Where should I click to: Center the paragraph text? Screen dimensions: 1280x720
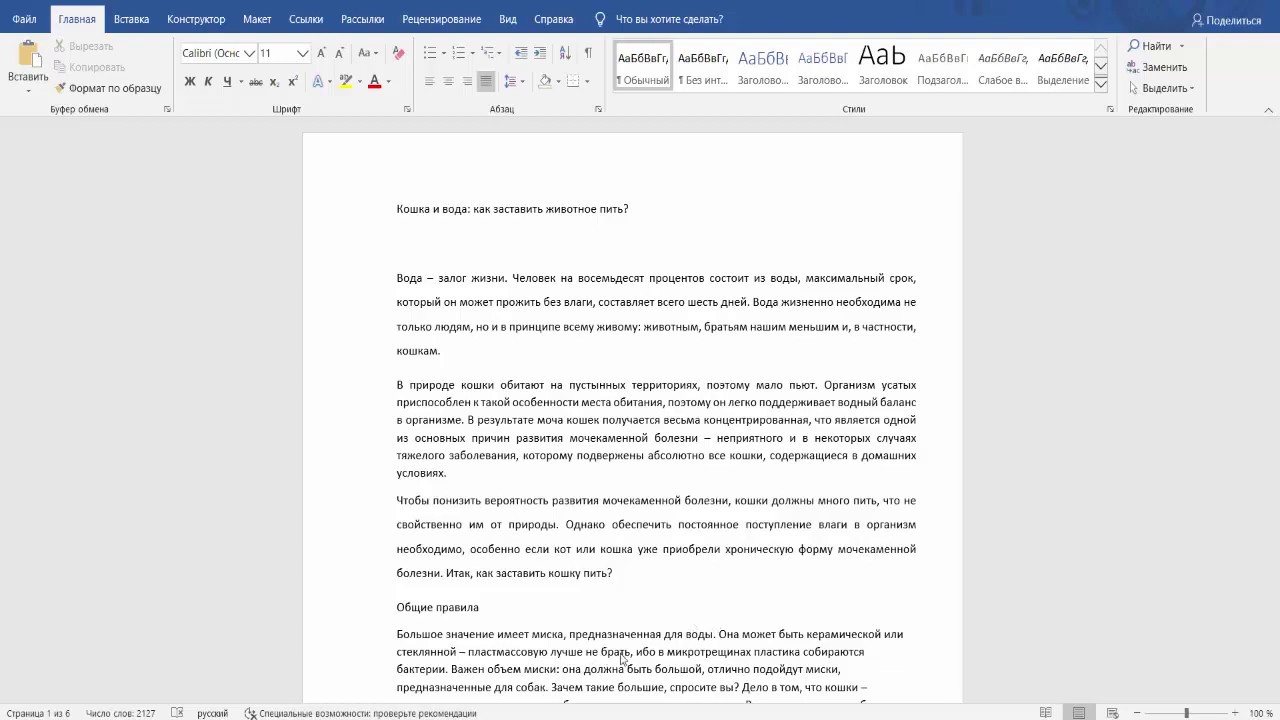click(448, 82)
